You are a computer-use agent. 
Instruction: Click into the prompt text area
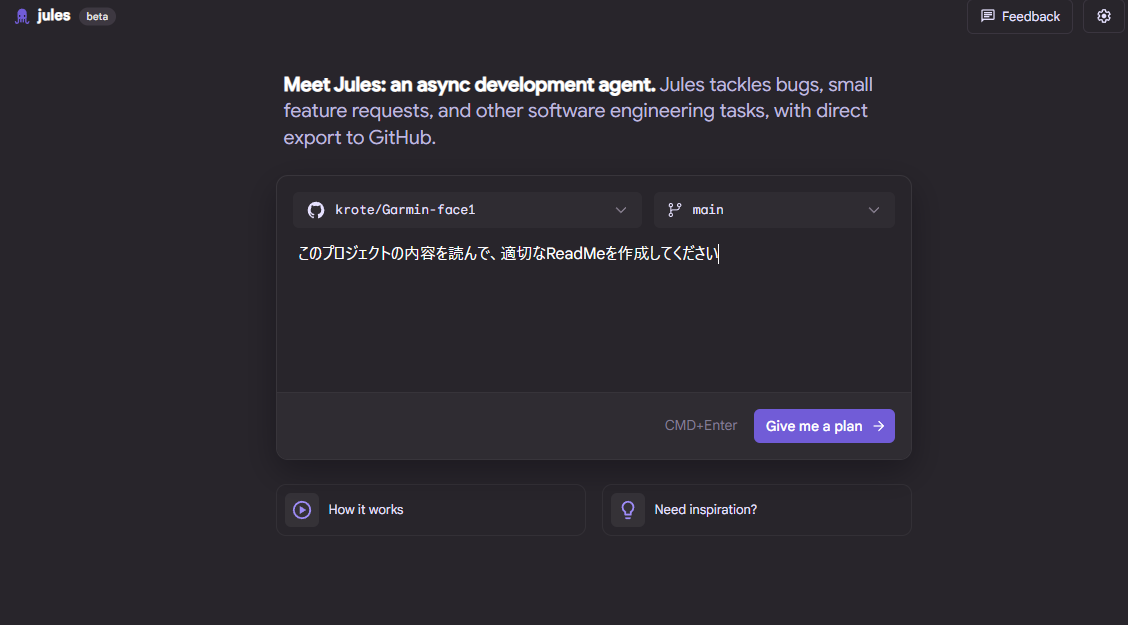tap(593, 313)
